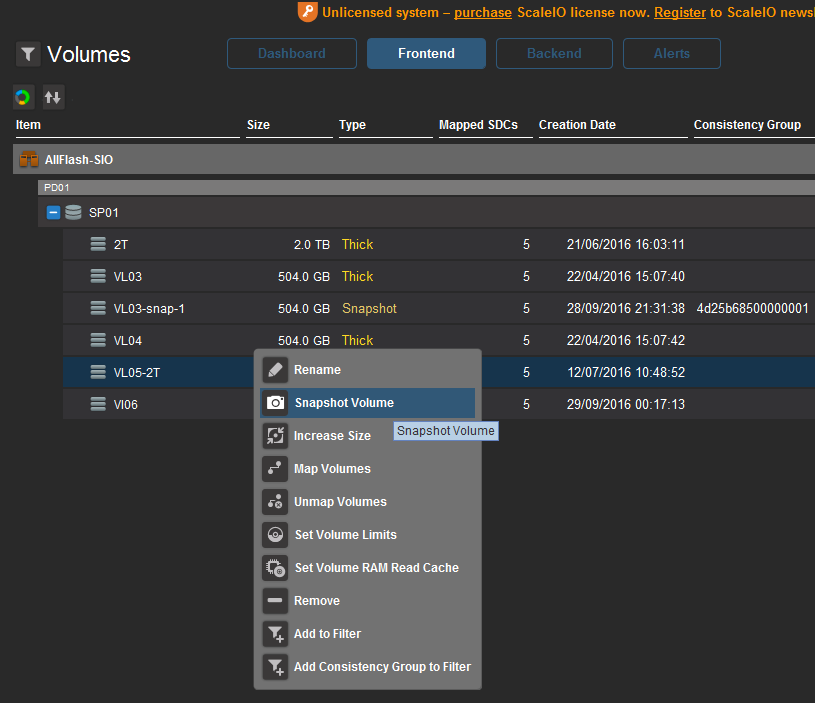Sort by the Creation Date column header
The height and width of the screenshot is (703, 815).
577,125
